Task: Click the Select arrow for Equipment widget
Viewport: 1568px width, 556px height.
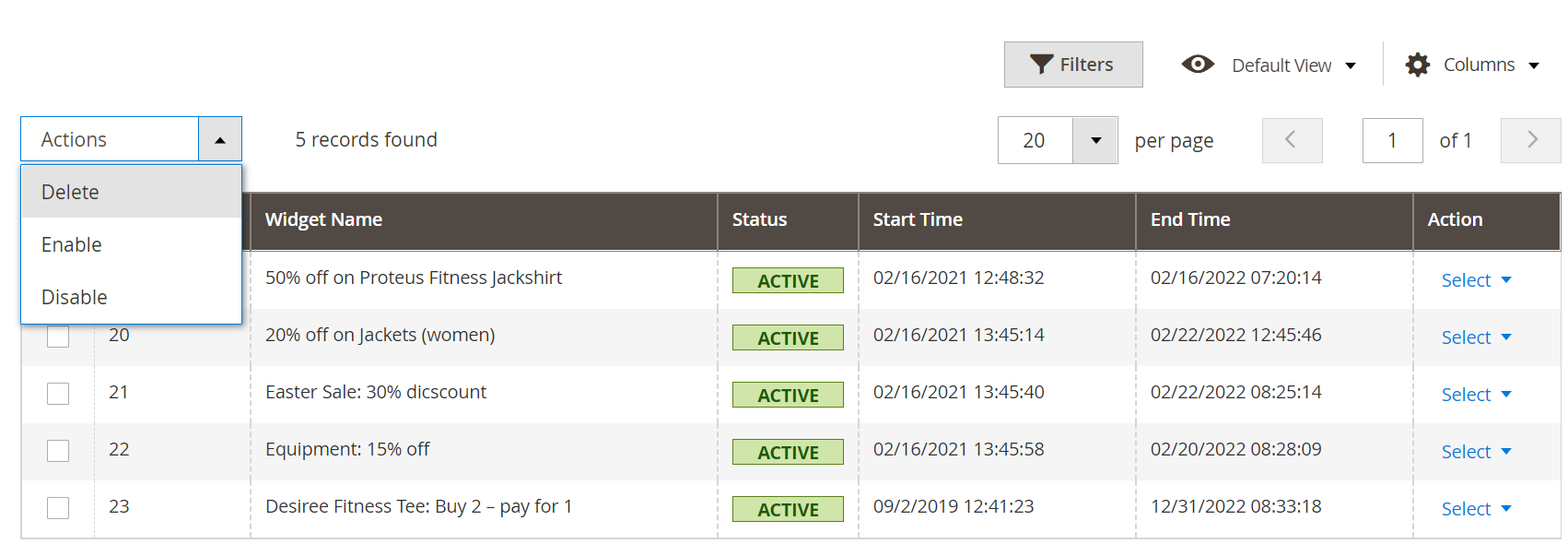Action: click(1506, 452)
